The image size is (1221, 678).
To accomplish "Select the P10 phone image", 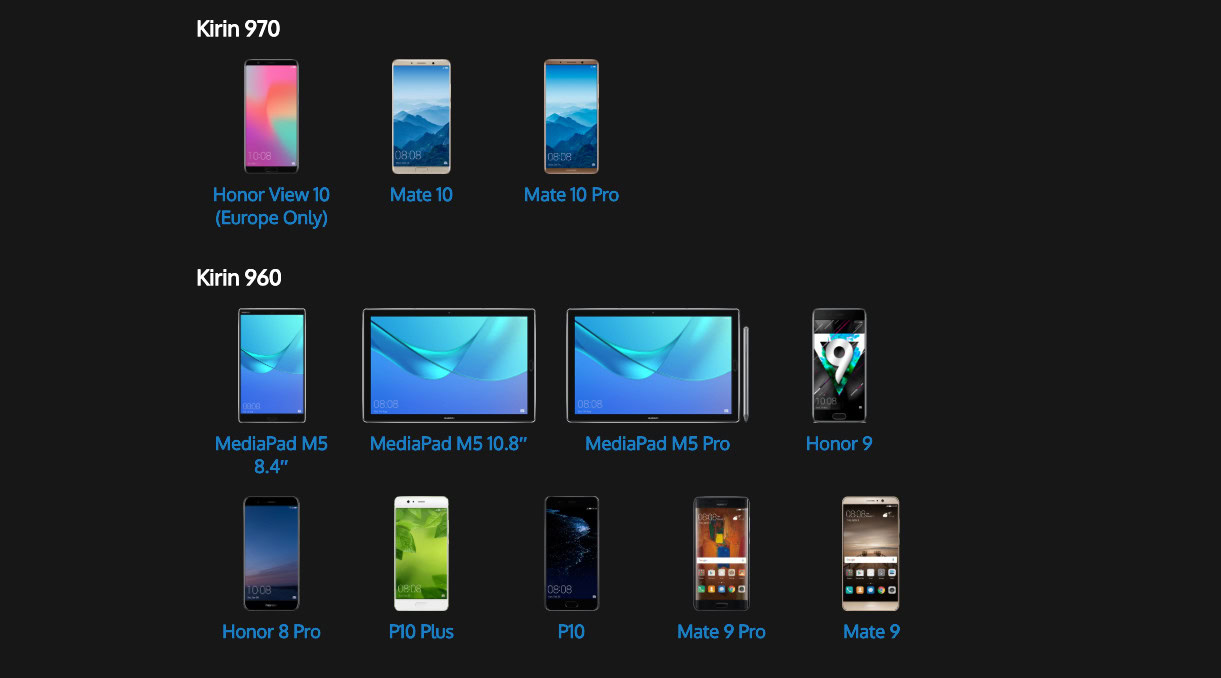I will pos(571,553).
